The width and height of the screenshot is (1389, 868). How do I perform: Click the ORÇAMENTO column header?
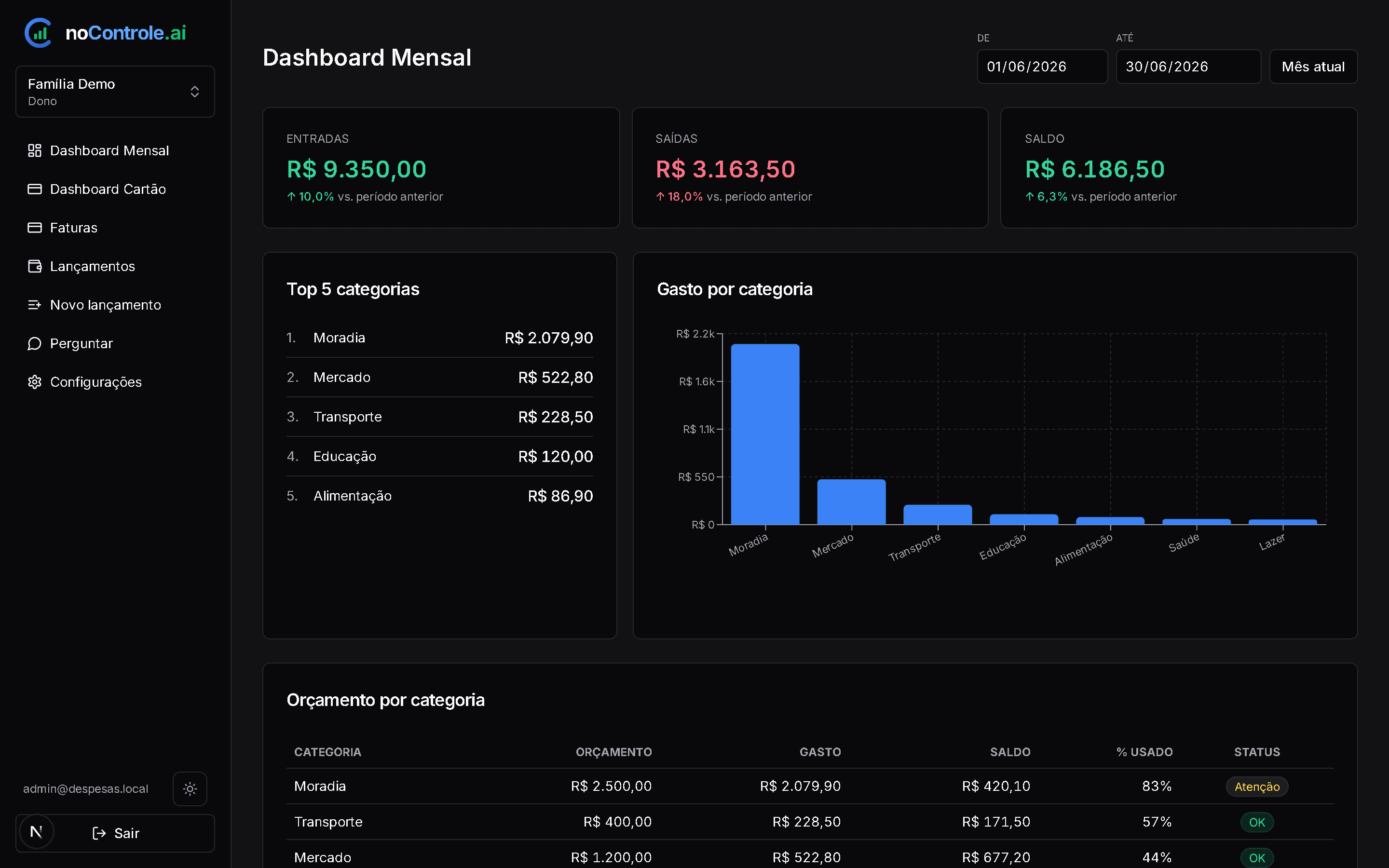(613, 752)
